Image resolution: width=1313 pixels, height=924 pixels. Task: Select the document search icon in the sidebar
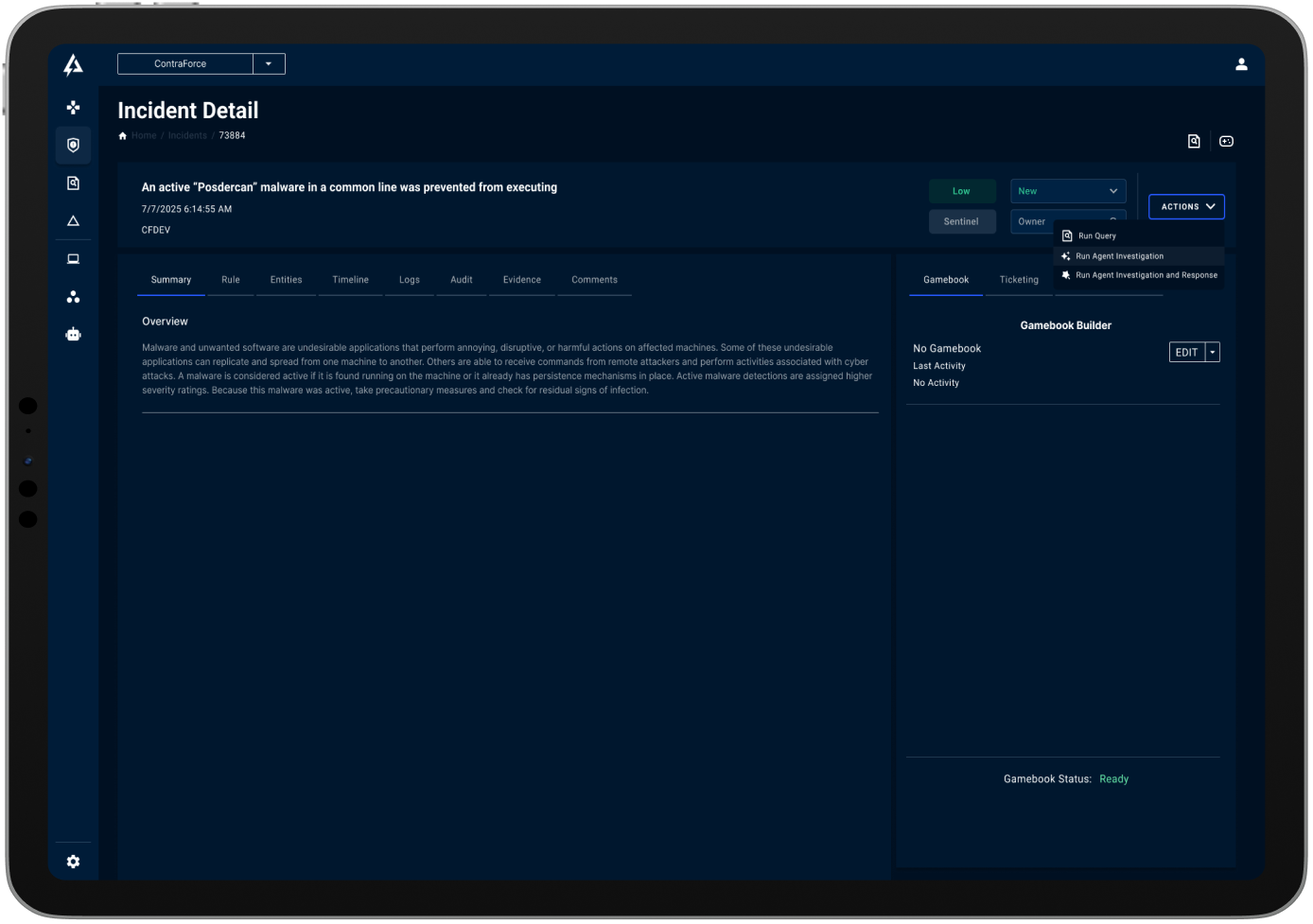(73, 183)
